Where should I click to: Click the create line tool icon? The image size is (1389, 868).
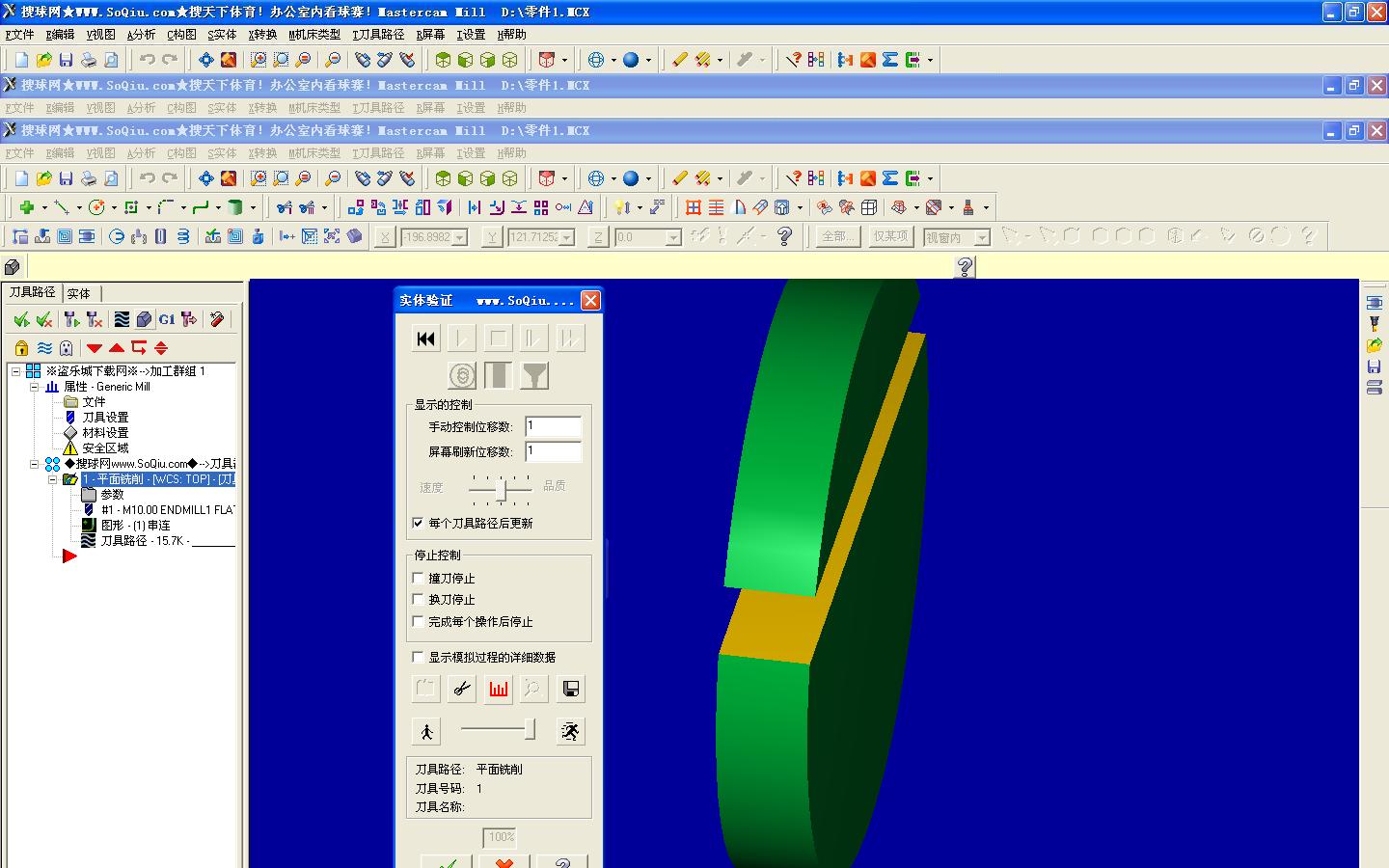pyautogui.click(x=61, y=207)
